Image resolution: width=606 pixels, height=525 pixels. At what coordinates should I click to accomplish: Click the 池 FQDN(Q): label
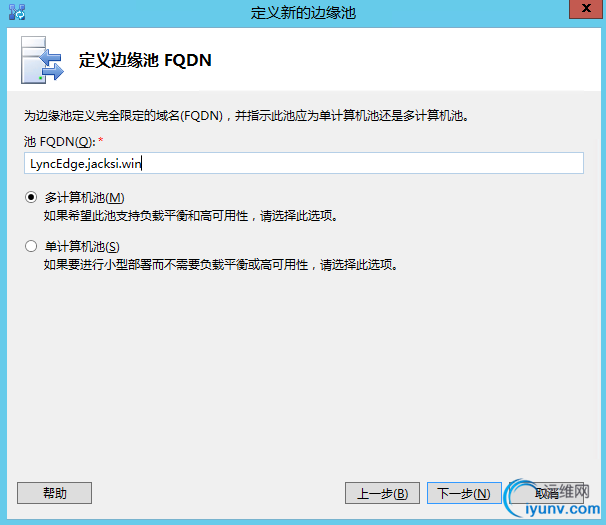(60, 142)
